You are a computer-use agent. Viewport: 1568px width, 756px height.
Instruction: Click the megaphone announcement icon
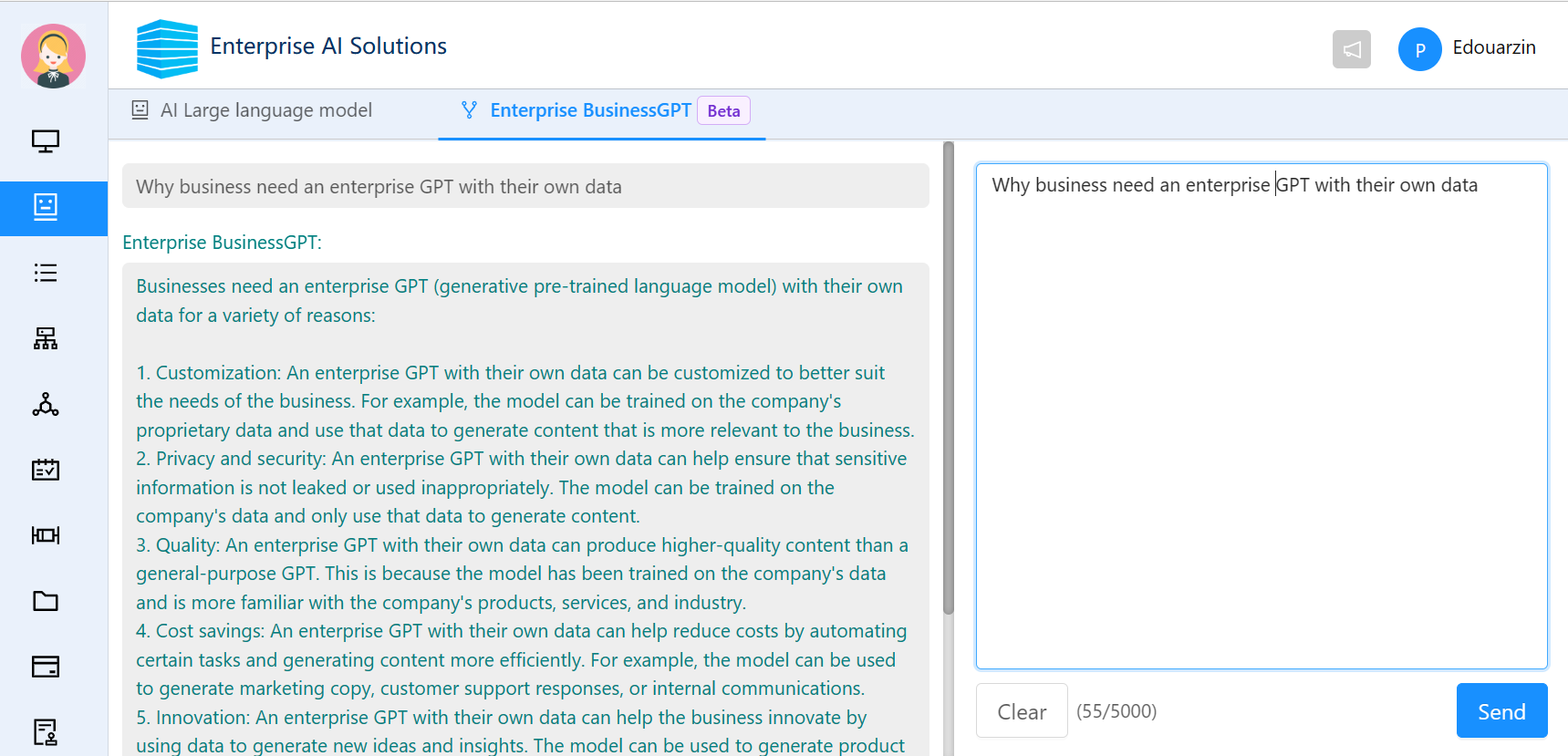pos(1351,49)
